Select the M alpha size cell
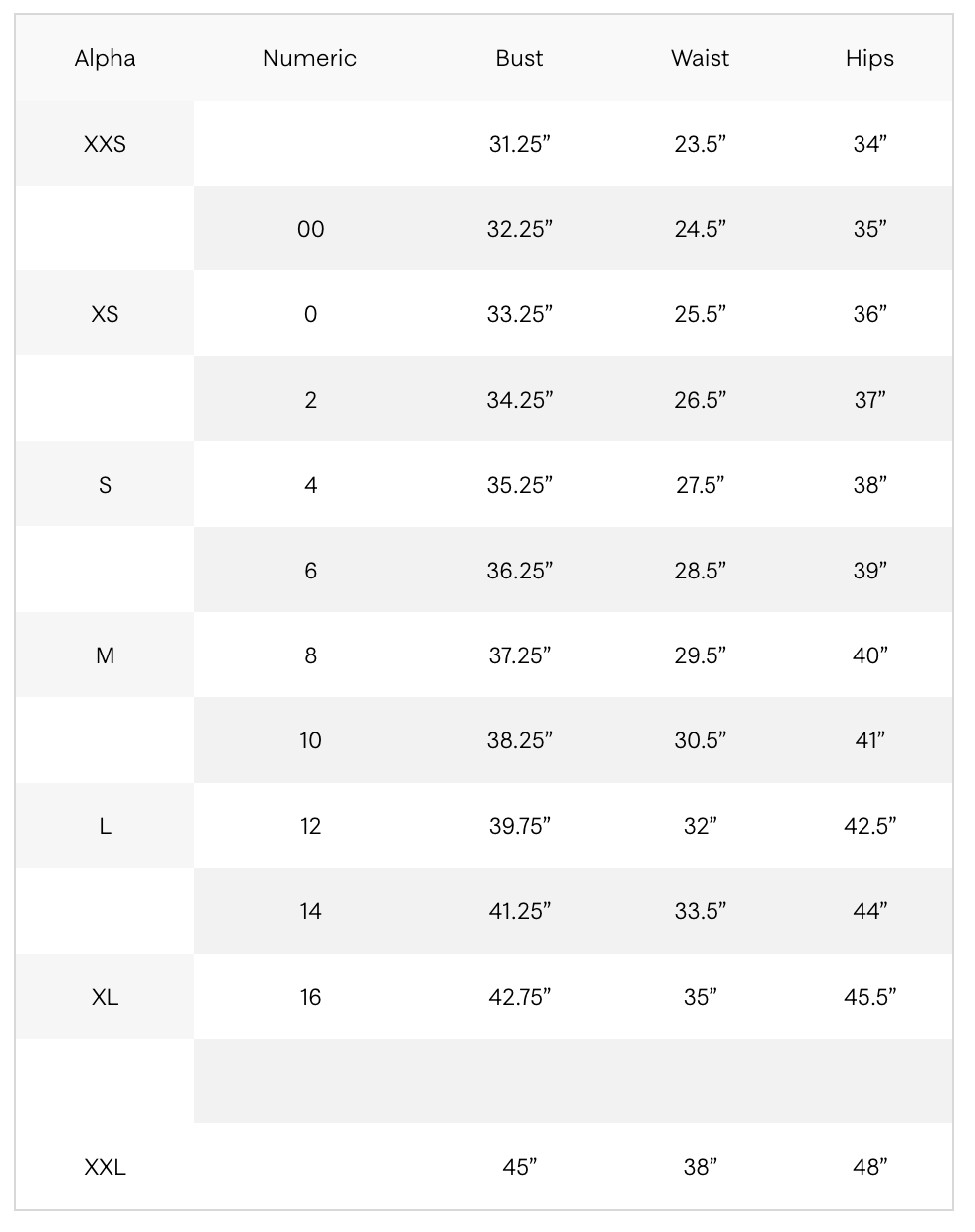The image size is (975, 1232). [x=105, y=655]
